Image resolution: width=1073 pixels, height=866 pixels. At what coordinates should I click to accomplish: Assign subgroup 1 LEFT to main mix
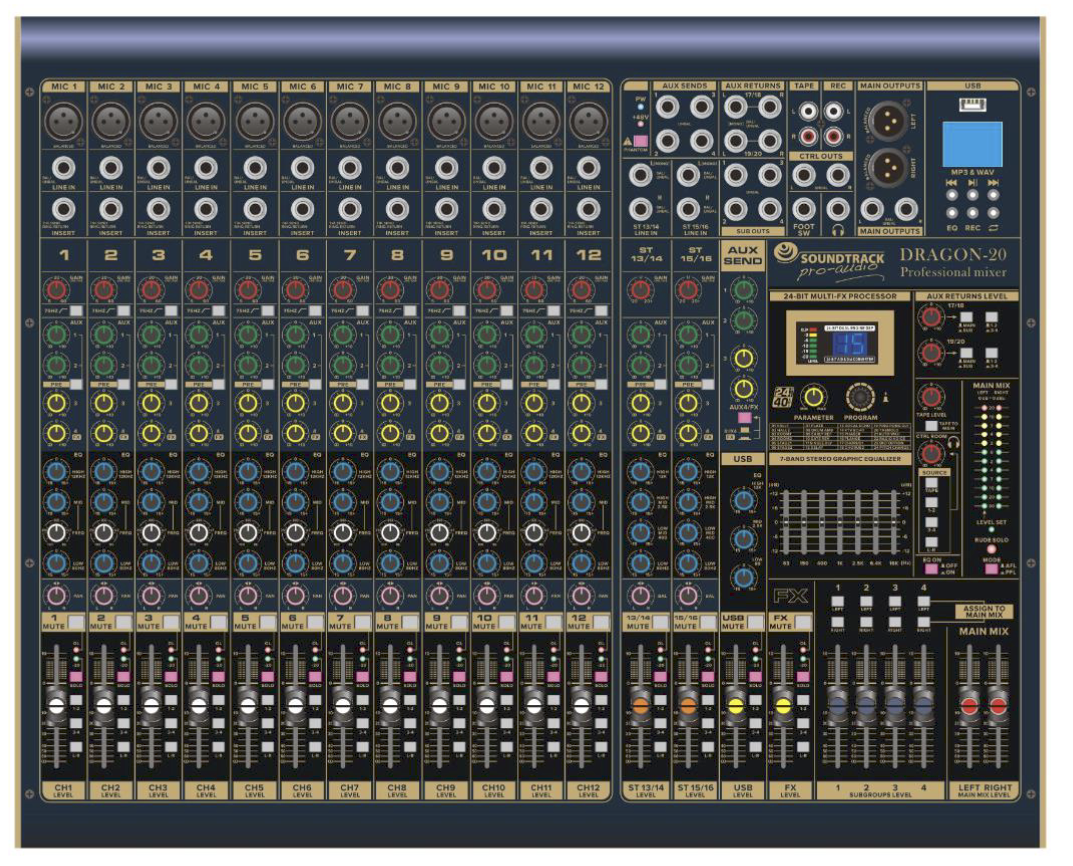coord(838,601)
